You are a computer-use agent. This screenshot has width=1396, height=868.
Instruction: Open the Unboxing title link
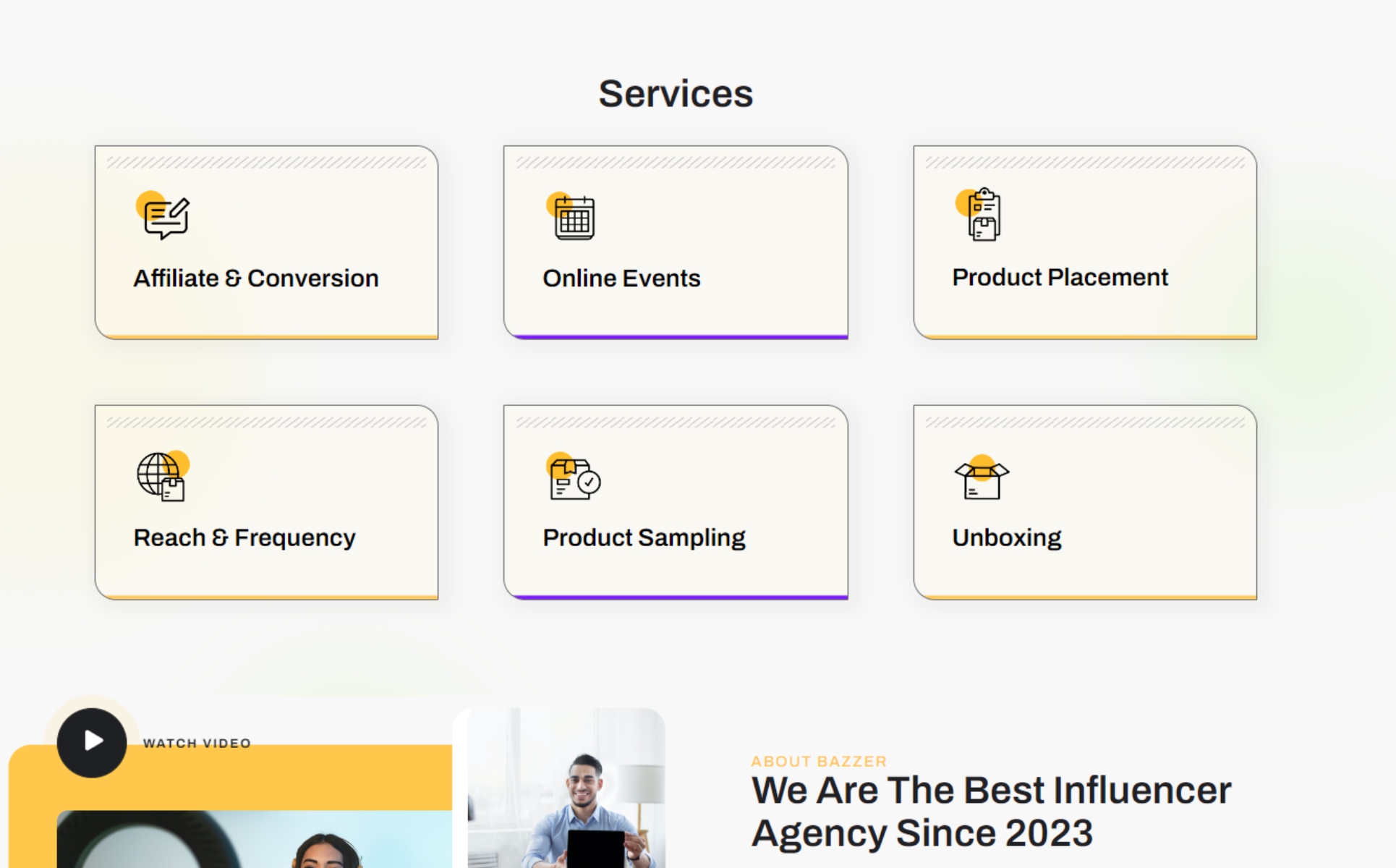point(1006,538)
